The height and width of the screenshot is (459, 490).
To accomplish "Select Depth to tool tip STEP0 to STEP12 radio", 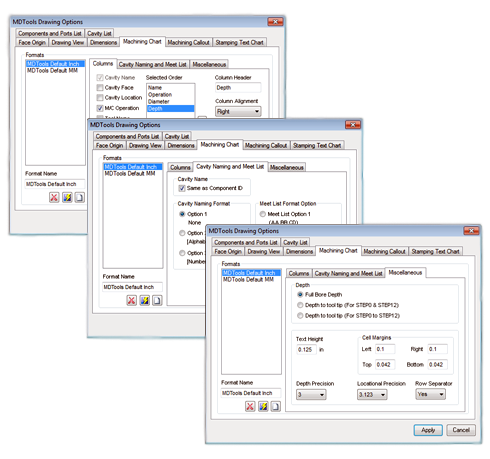I will 300,315.
